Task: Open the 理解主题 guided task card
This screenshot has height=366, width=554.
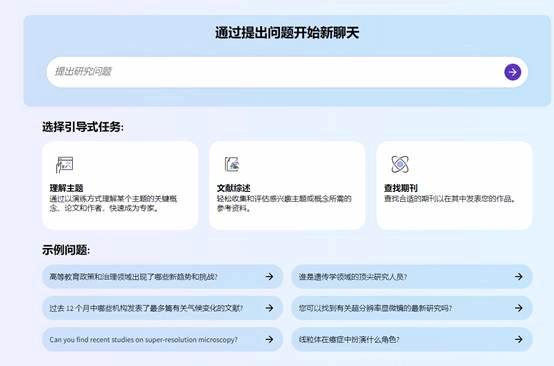Action: pos(120,186)
